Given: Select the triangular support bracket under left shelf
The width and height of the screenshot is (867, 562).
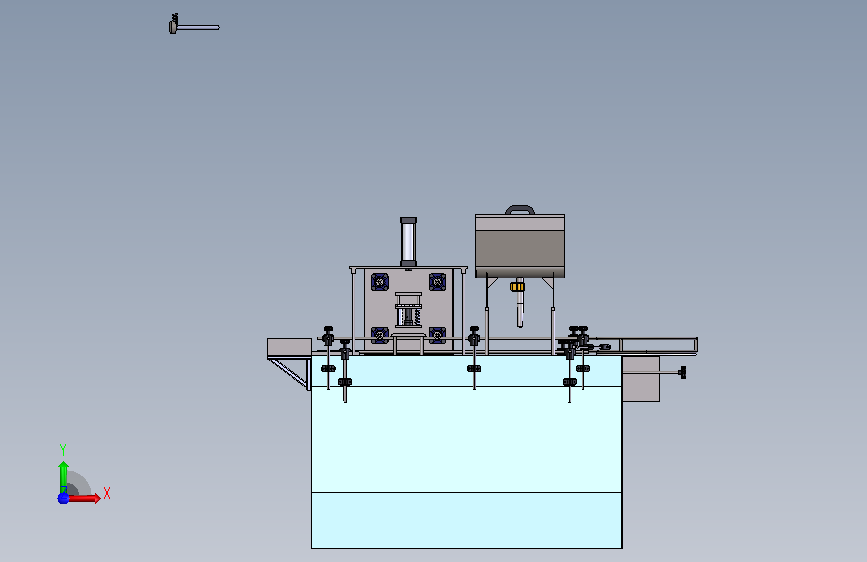Looking at the screenshot, I should point(290,374).
